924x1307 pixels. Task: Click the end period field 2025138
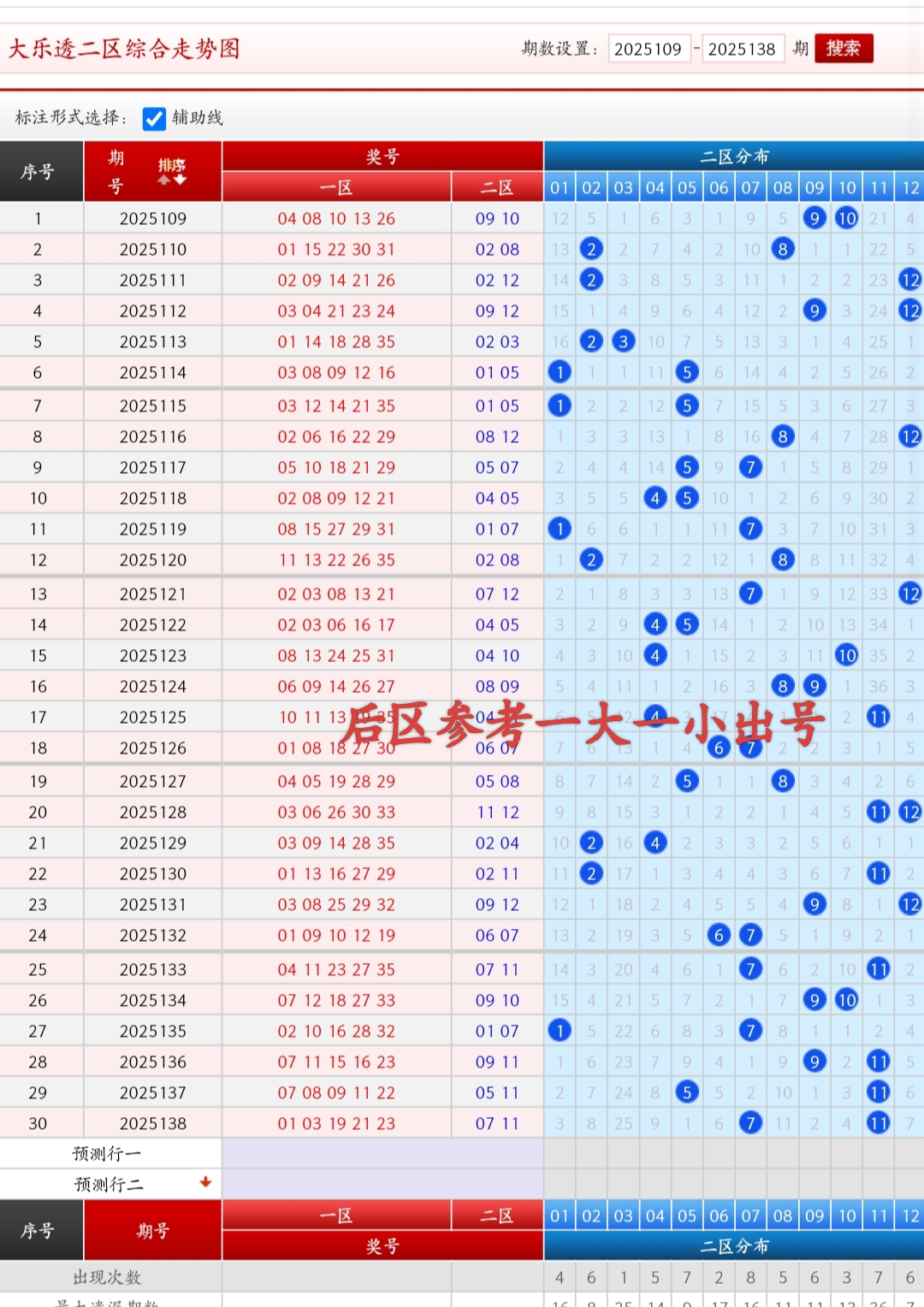742,49
